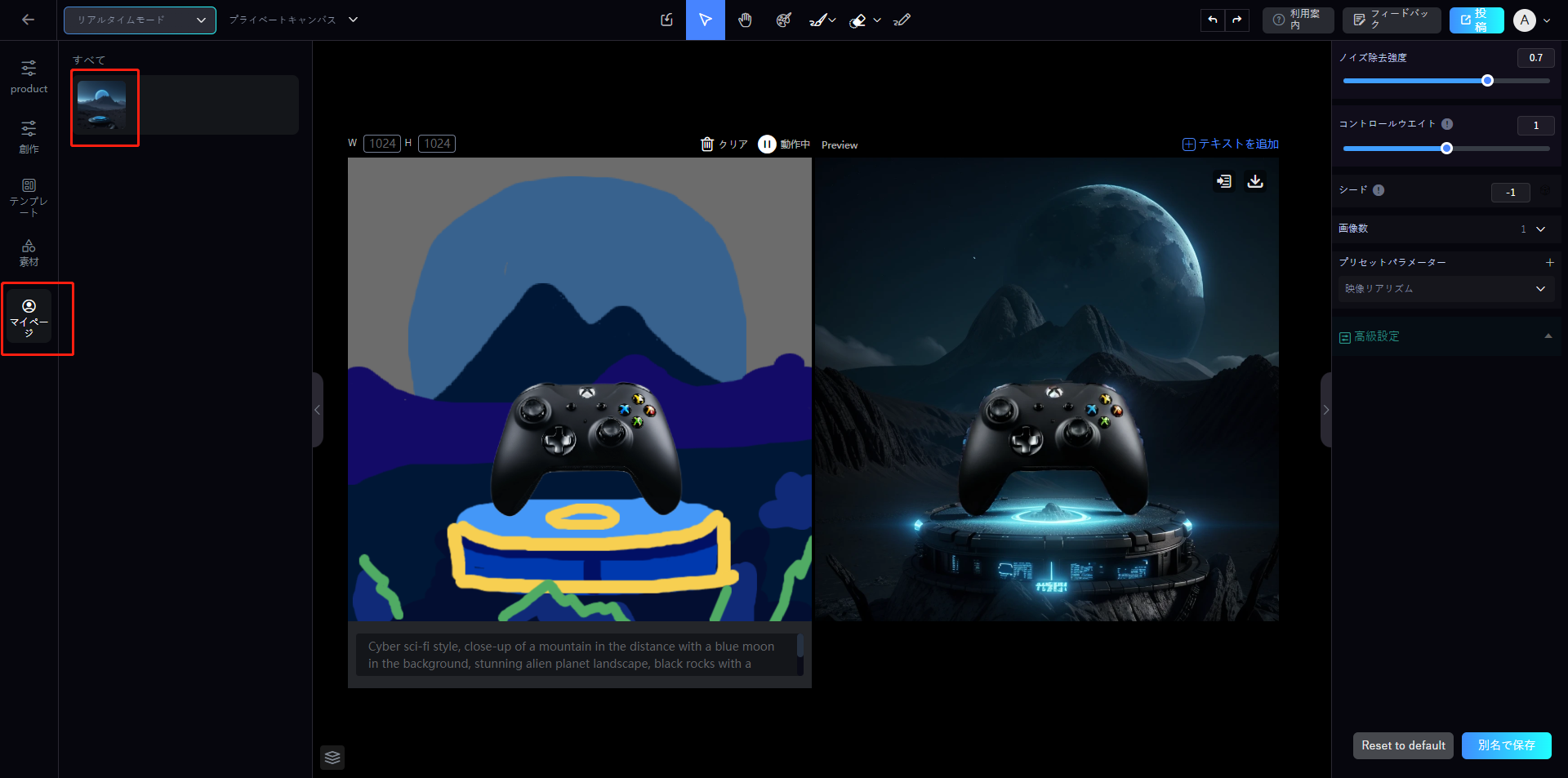Click the redo arrow
The image size is (1568, 778).
[x=1238, y=20]
